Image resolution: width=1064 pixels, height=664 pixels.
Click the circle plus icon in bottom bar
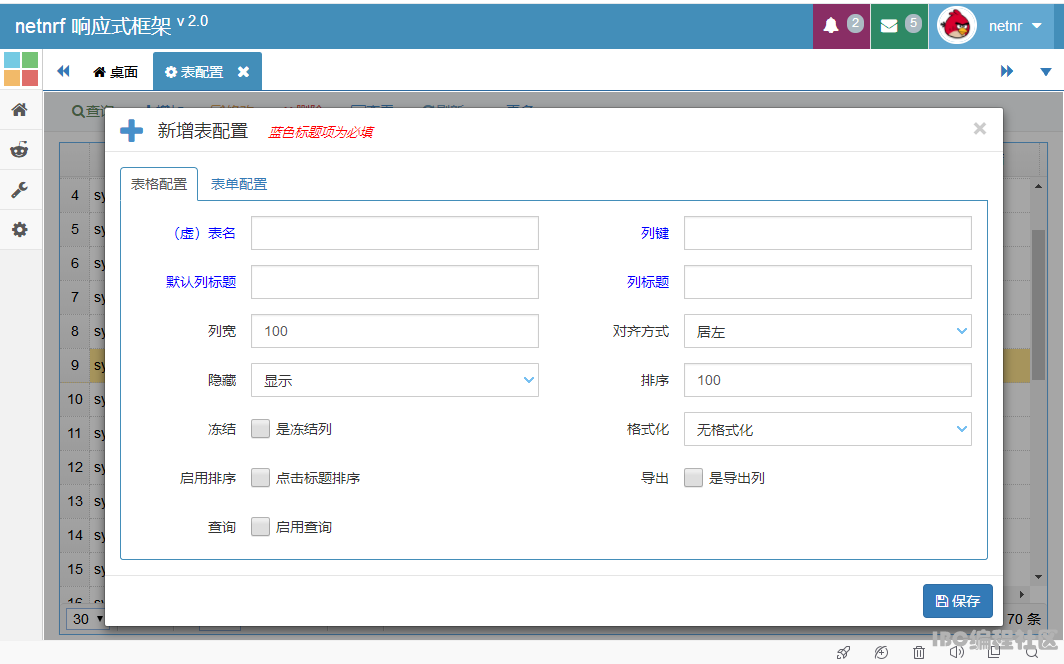pyautogui.click(x=881, y=652)
